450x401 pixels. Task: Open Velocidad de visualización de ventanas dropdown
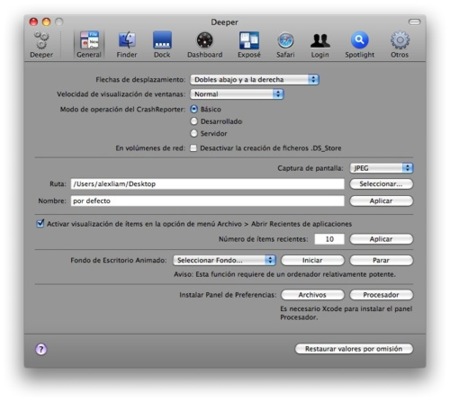pyautogui.click(x=237, y=94)
